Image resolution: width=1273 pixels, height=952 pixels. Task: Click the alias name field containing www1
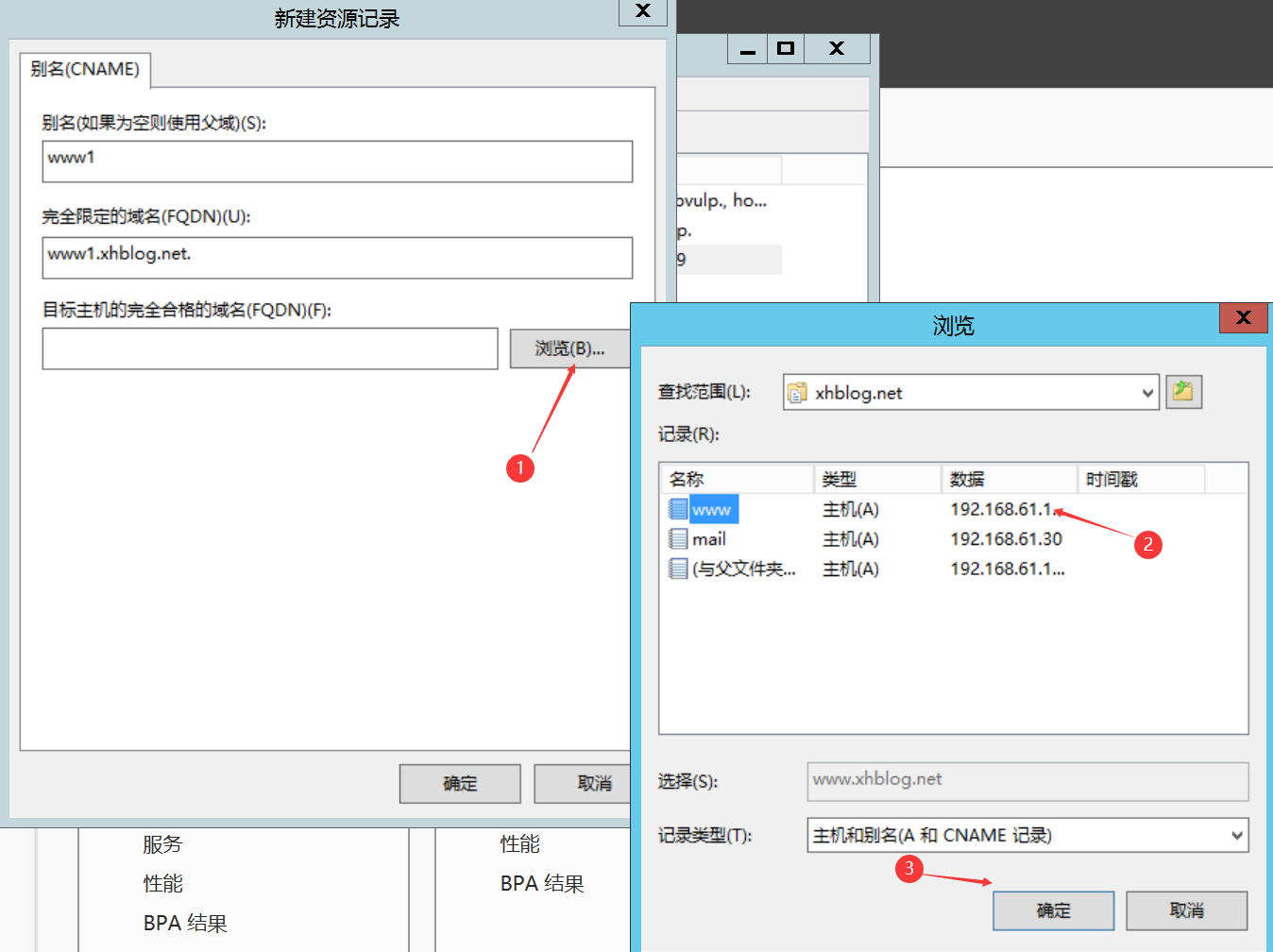tap(337, 161)
